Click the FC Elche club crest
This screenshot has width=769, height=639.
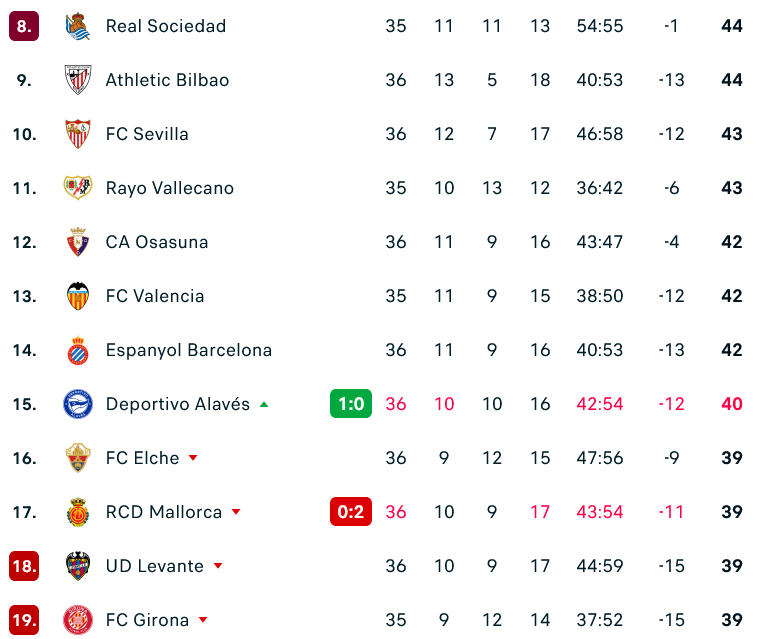[78, 458]
